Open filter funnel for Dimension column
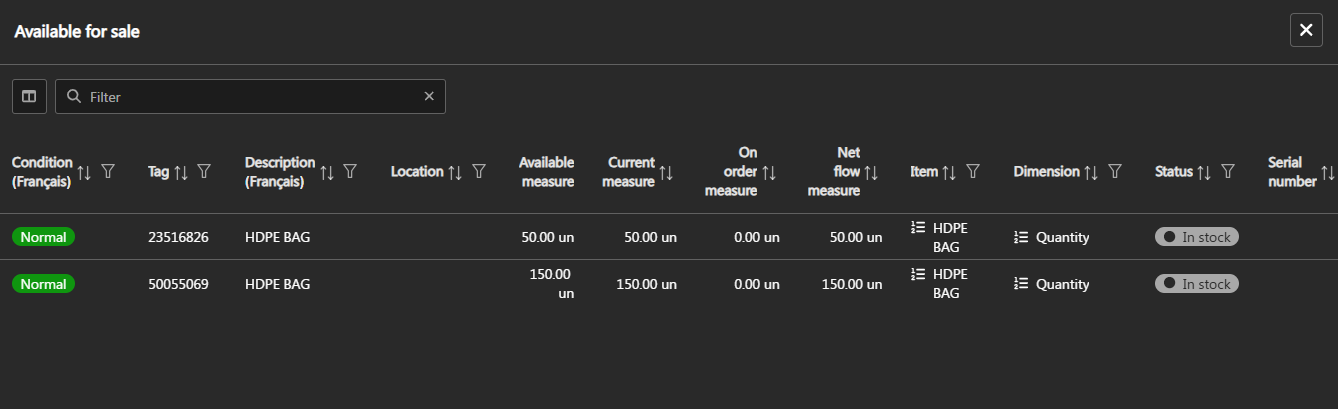The width and height of the screenshot is (1338, 409). coord(1115,172)
